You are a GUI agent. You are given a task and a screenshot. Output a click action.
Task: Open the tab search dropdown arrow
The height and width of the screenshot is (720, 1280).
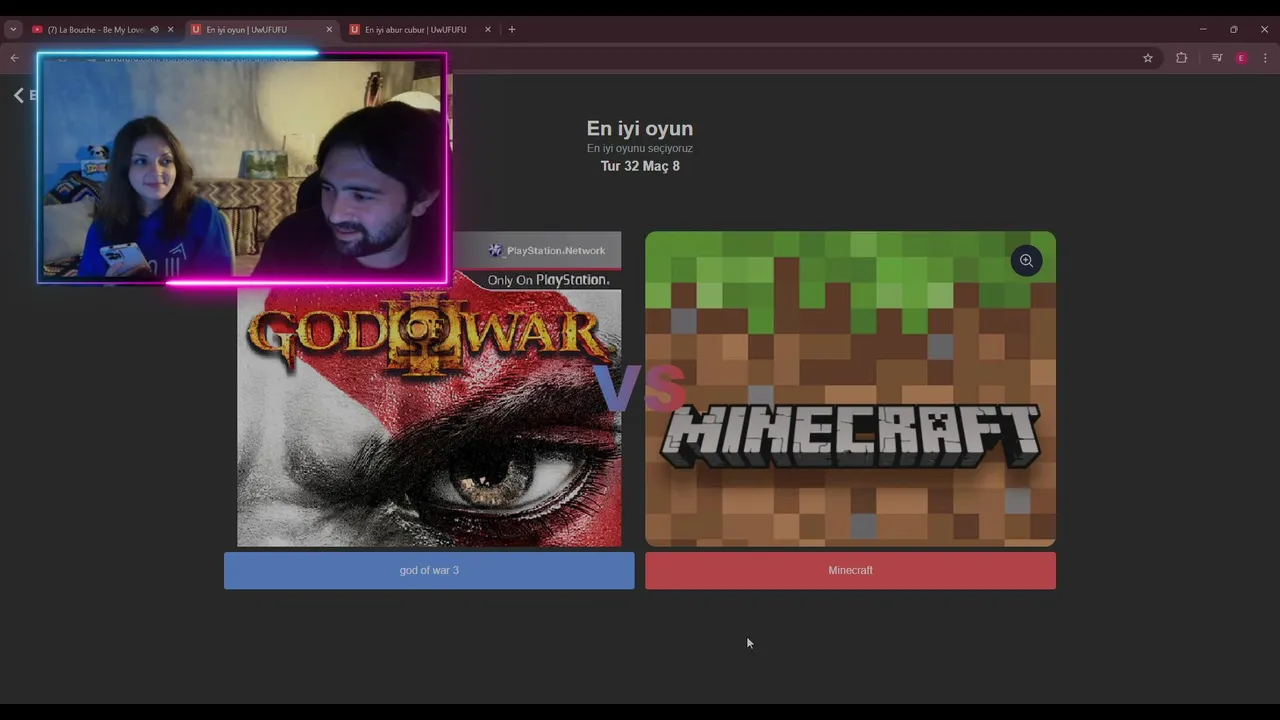coord(13,30)
